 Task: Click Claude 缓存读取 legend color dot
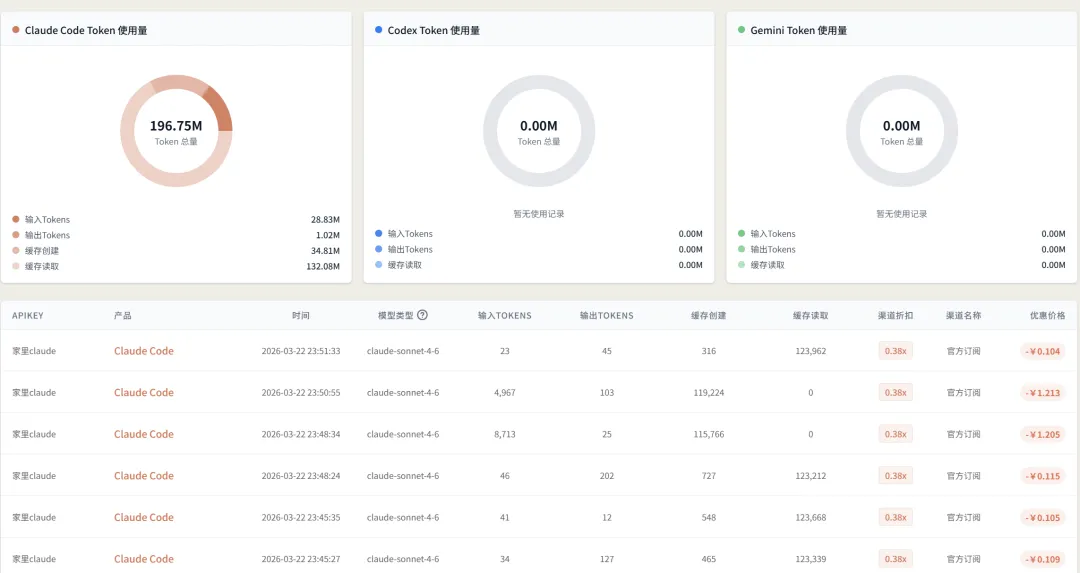click(16, 266)
